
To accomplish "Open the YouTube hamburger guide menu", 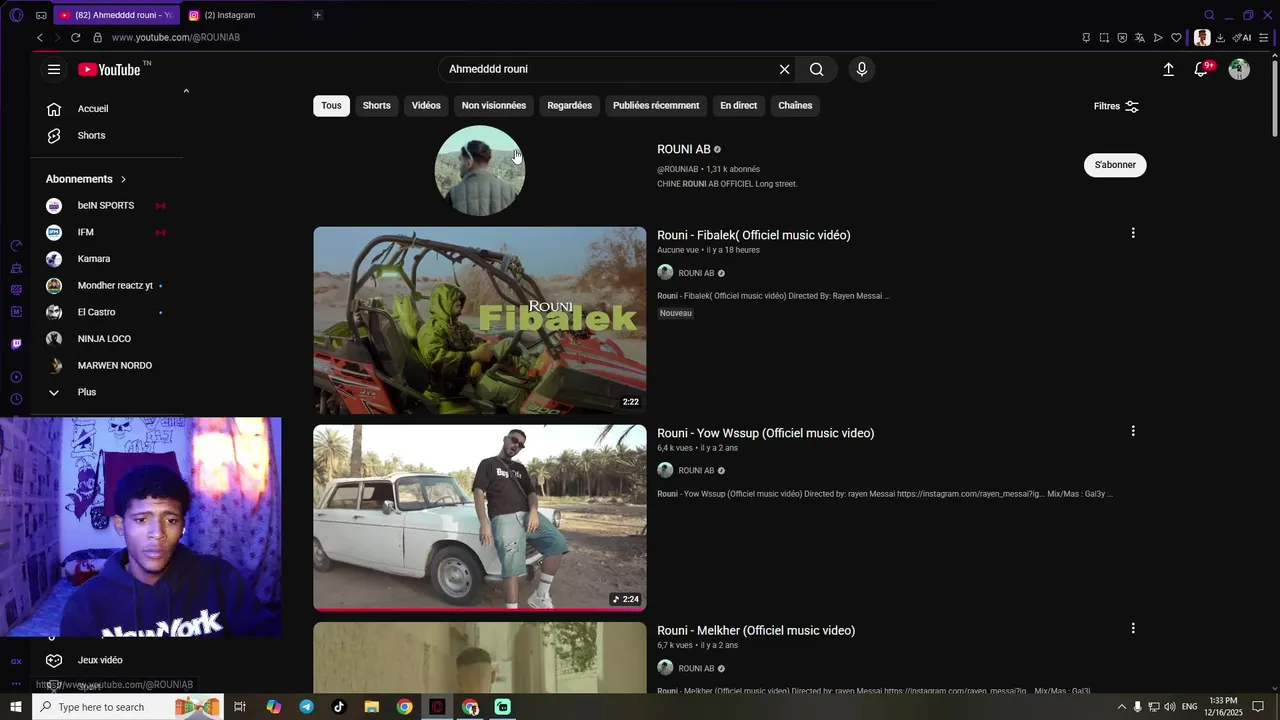I will 54,69.
